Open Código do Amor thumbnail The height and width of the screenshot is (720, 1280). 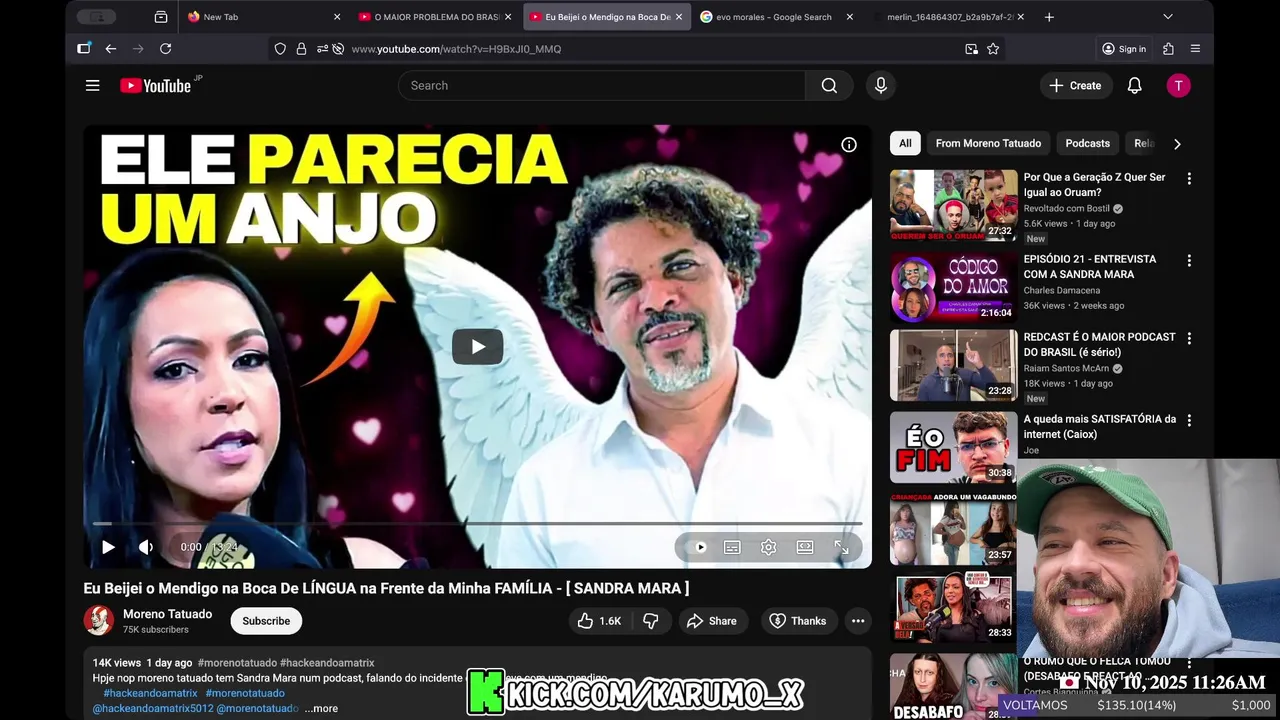(954, 287)
